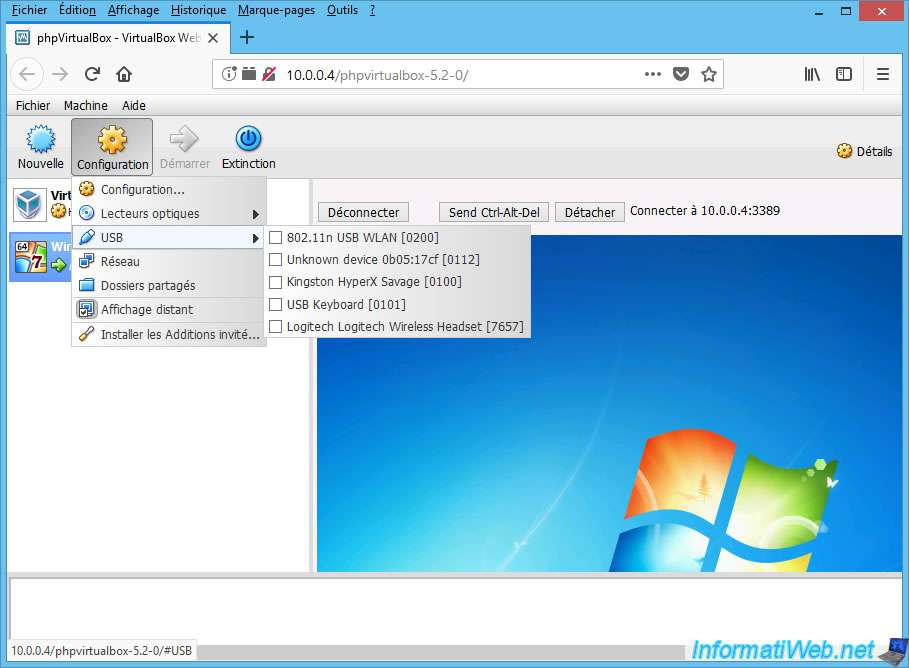
Task: Click the Extinction power icon
Action: pyautogui.click(x=248, y=139)
